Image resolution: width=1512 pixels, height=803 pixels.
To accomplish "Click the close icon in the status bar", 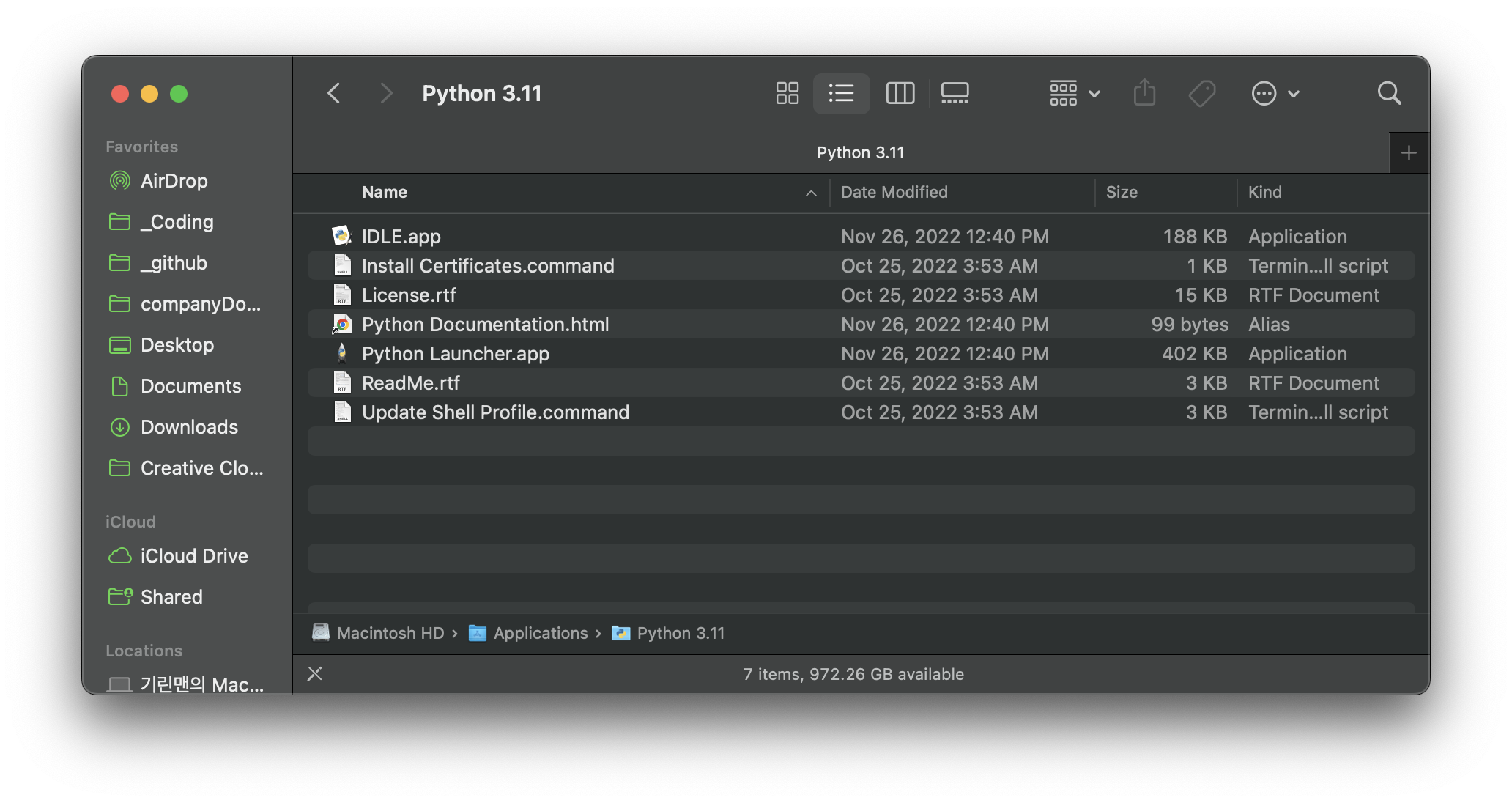I will [315, 673].
